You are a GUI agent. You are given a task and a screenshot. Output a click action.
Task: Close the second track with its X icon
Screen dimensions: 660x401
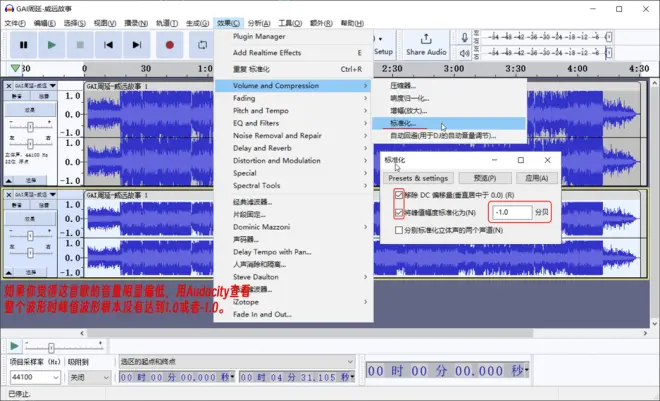coord(8,194)
